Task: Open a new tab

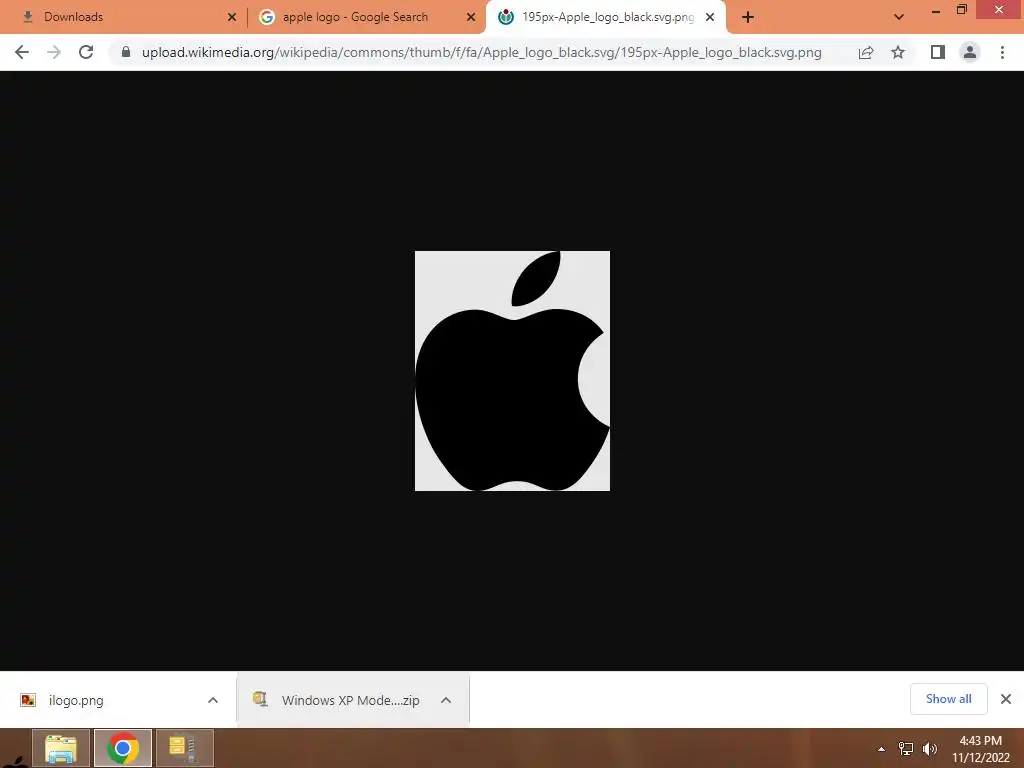Action: pos(748,18)
